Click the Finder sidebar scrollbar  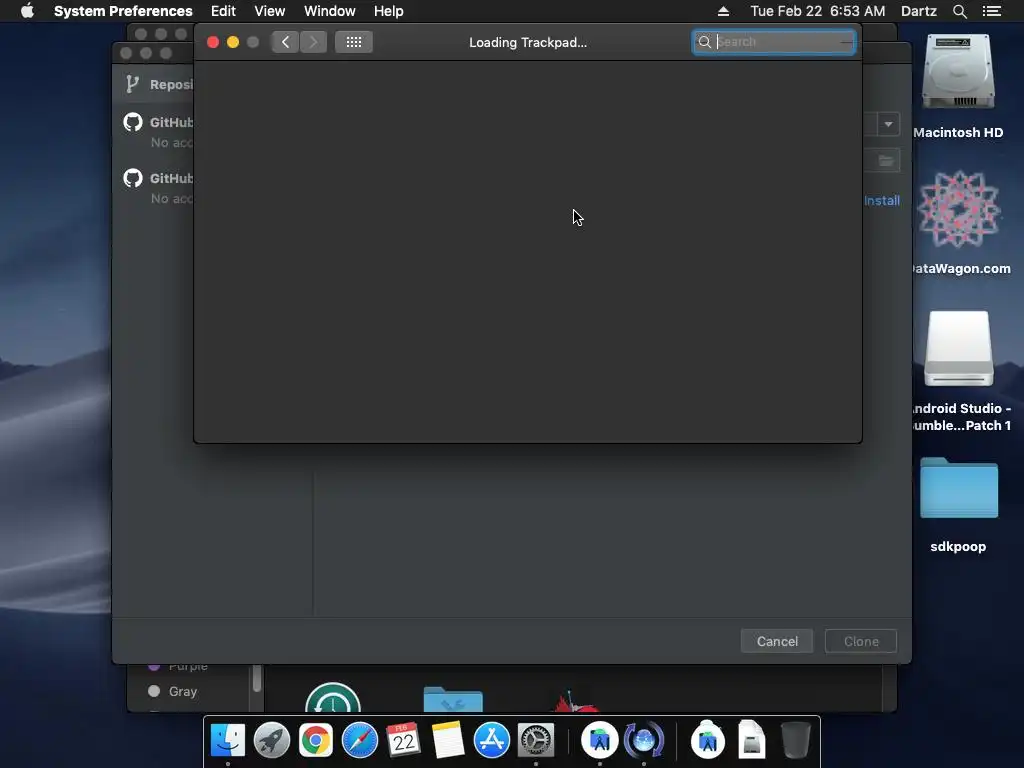pyautogui.click(x=257, y=678)
